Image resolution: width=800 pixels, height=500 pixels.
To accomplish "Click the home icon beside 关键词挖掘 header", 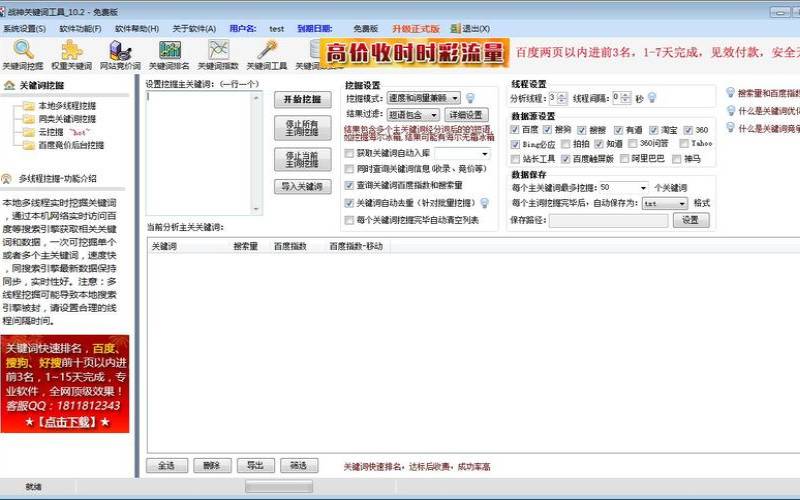I will (x=9, y=85).
